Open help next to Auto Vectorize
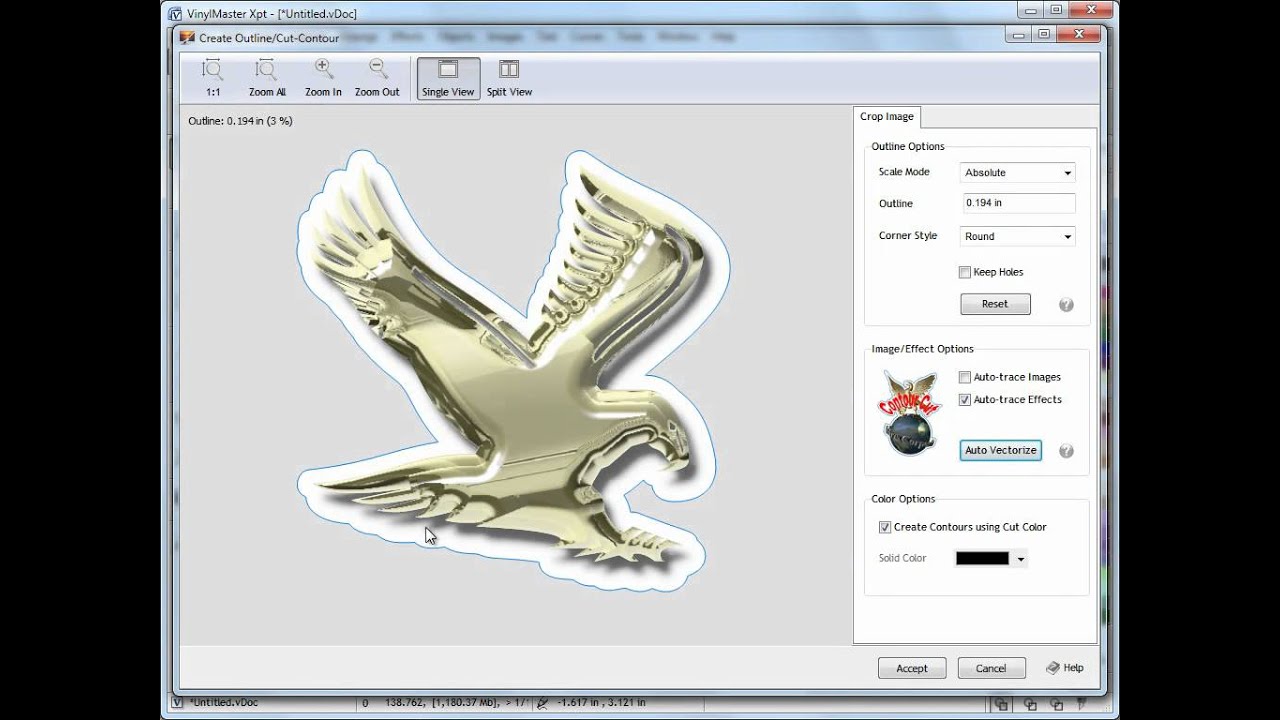1280x720 pixels. [x=1066, y=451]
